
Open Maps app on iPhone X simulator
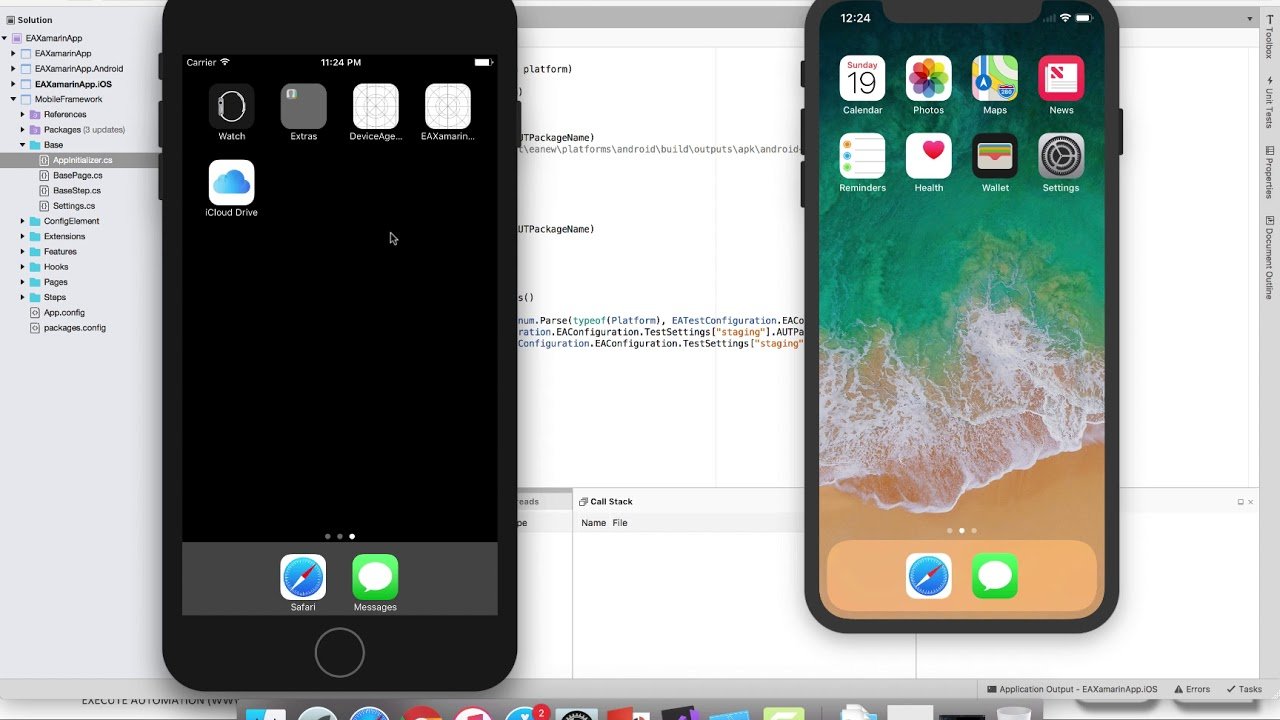(x=995, y=78)
